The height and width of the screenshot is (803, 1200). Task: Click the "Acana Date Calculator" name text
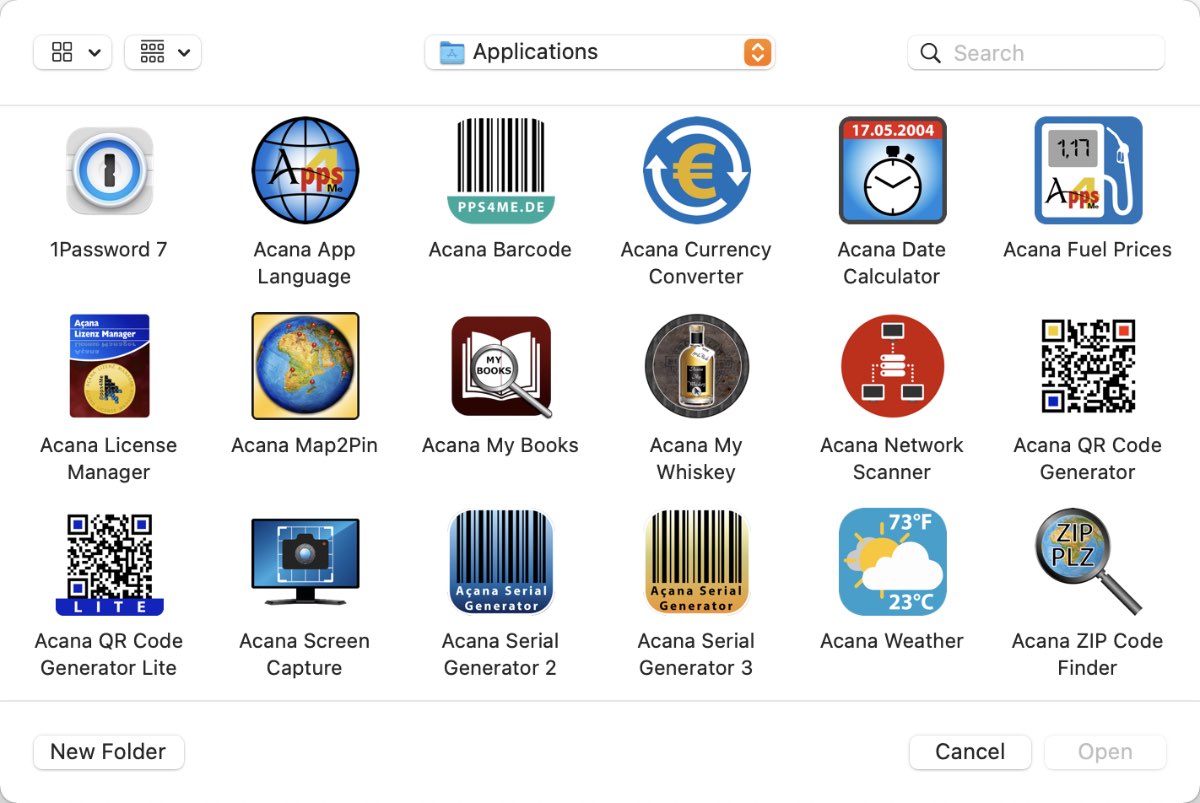[x=892, y=263]
